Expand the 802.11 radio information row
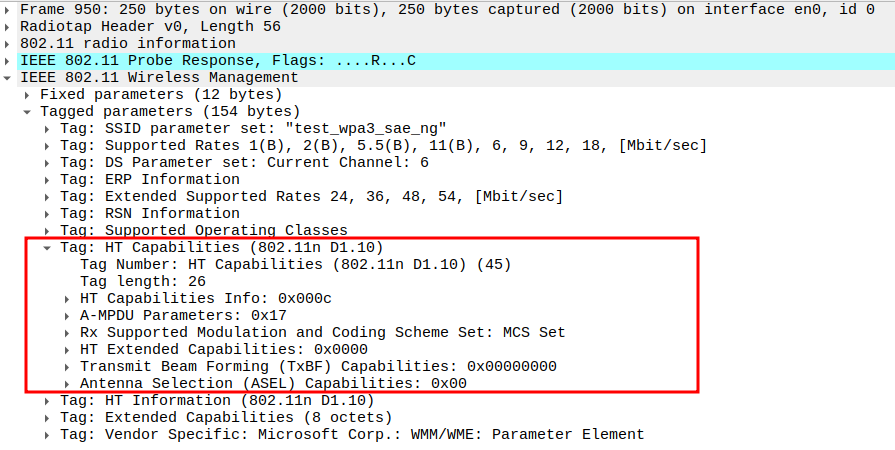 tap(9, 43)
